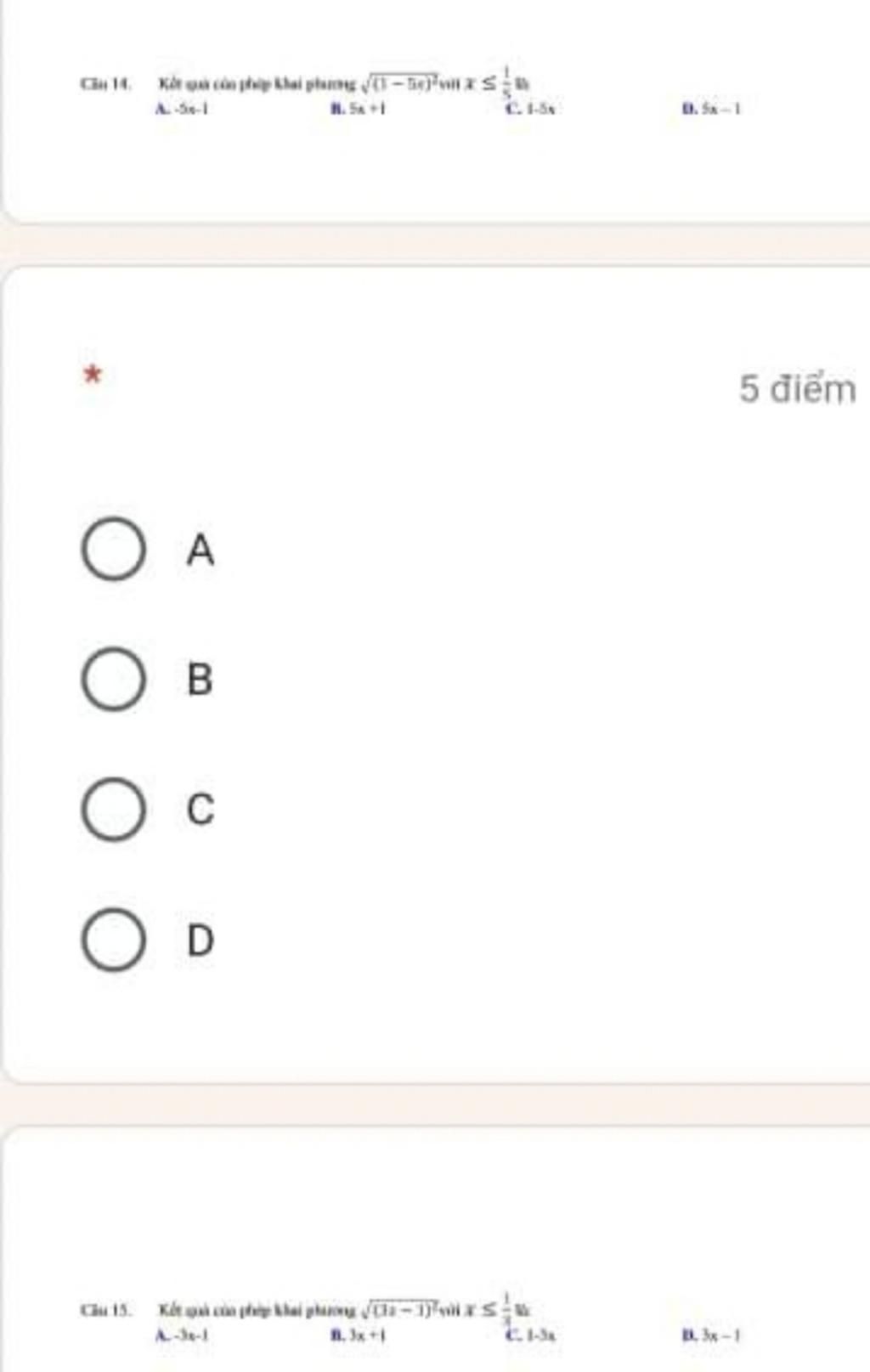The height and width of the screenshot is (1372, 870).
Task: Click the letter C answer label
Action: [x=201, y=810]
